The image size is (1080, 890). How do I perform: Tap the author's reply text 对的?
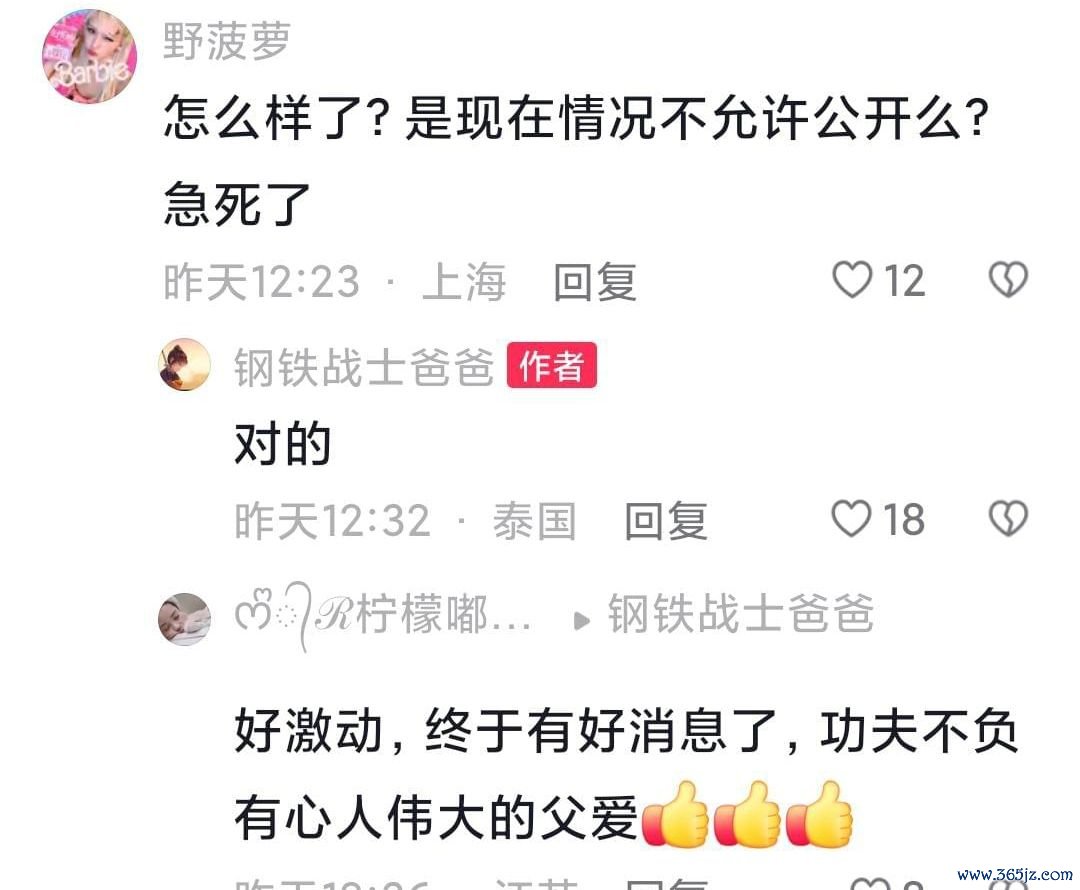pyautogui.click(x=282, y=444)
